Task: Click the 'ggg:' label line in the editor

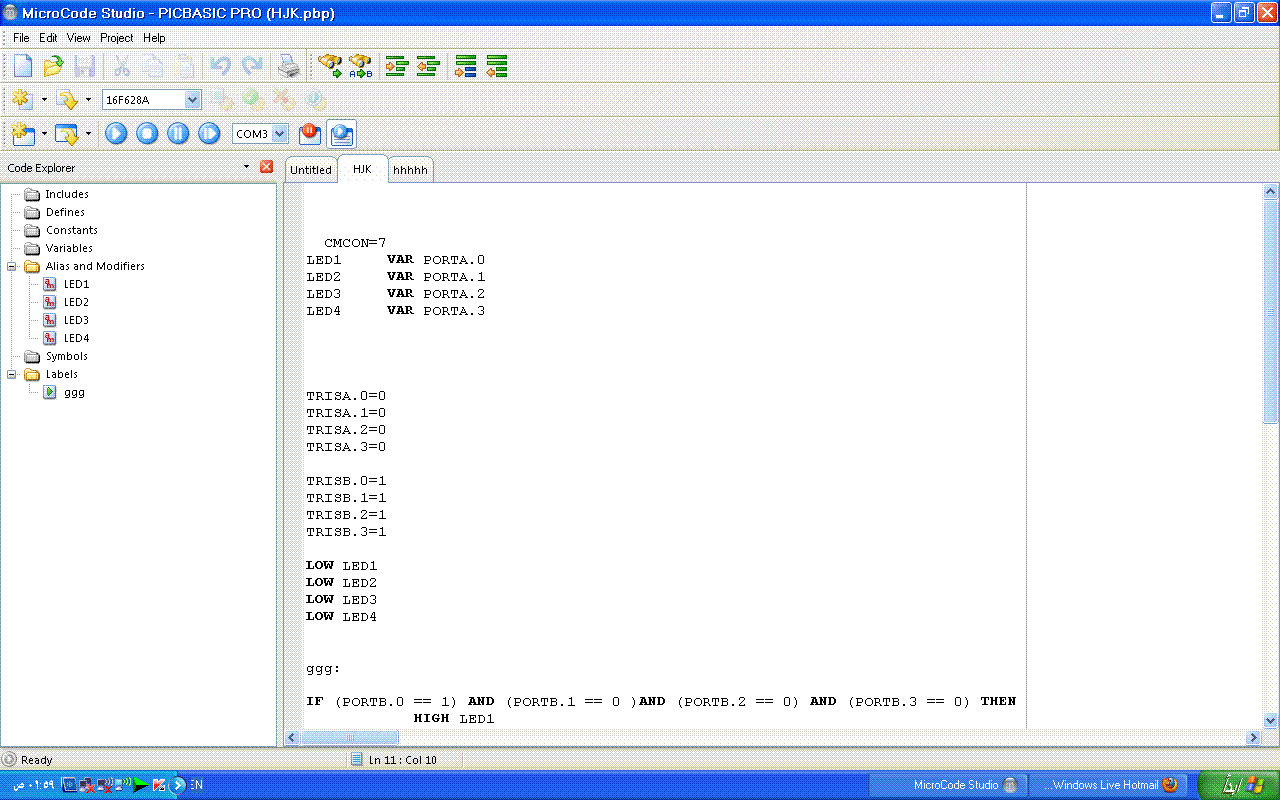Action: pos(323,668)
